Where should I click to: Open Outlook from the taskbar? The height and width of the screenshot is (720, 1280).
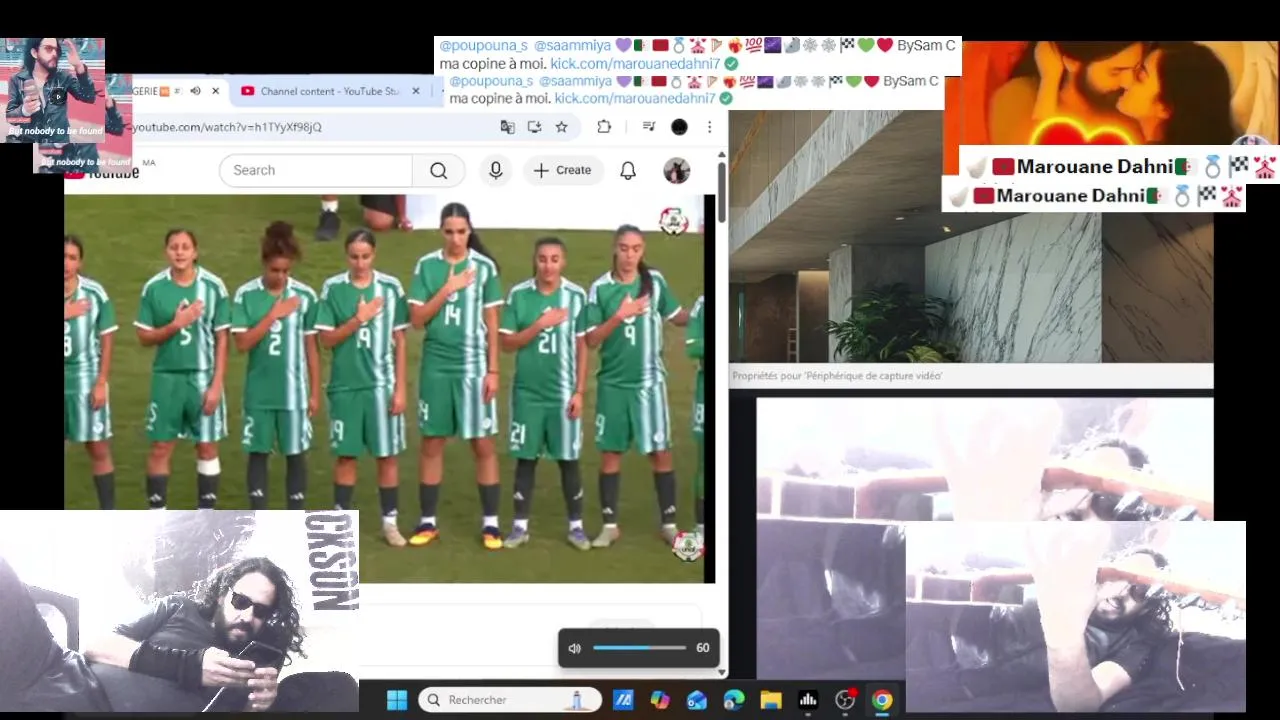click(697, 700)
